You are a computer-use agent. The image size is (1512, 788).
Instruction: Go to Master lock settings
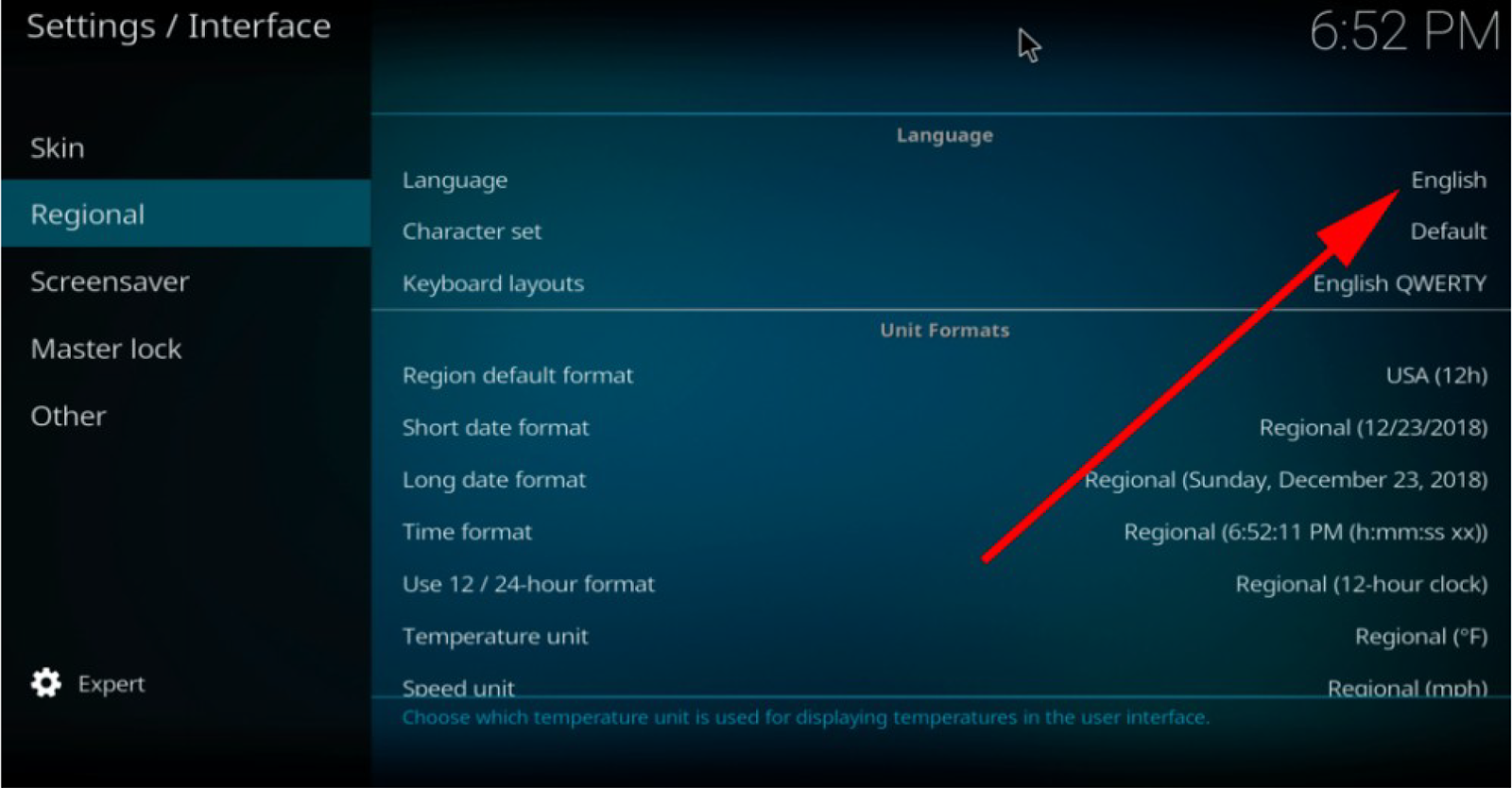point(185,348)
